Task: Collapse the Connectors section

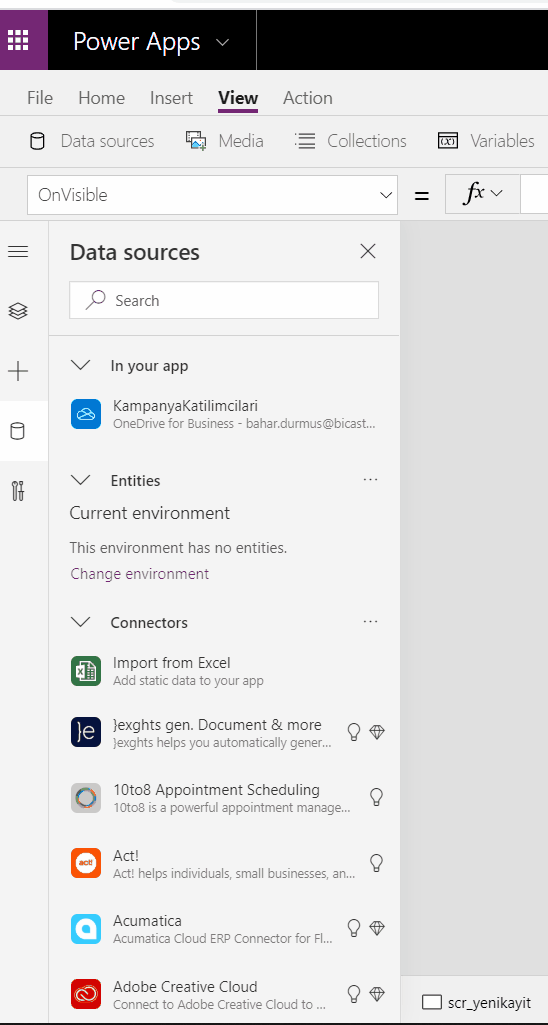Action: click(80, 622)
